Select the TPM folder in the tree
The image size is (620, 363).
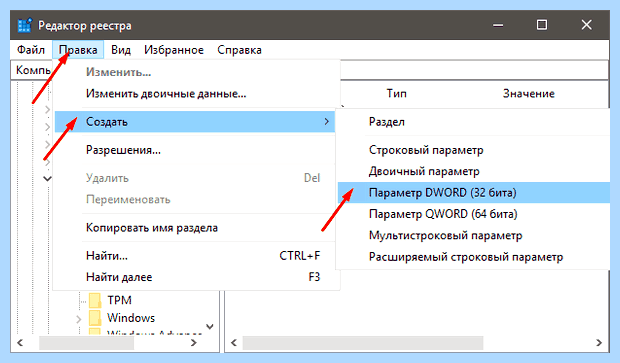(119, 300)
